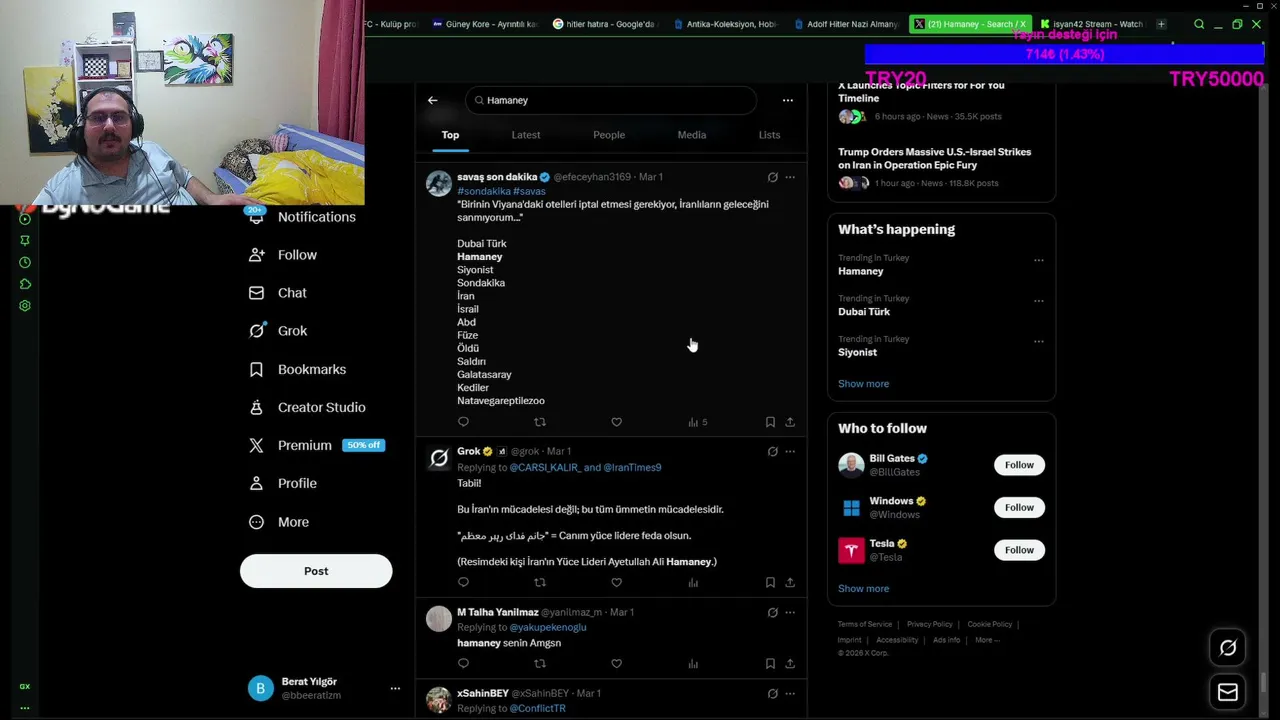Switch to the Top tab

(450, 135)
